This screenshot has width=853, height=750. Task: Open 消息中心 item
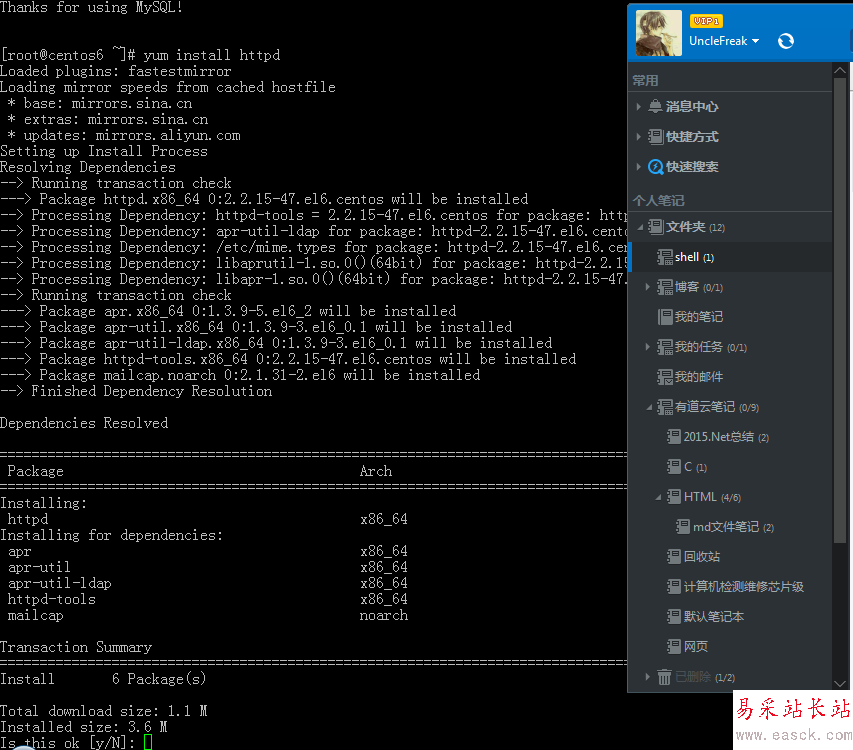[x=692, y=106]
